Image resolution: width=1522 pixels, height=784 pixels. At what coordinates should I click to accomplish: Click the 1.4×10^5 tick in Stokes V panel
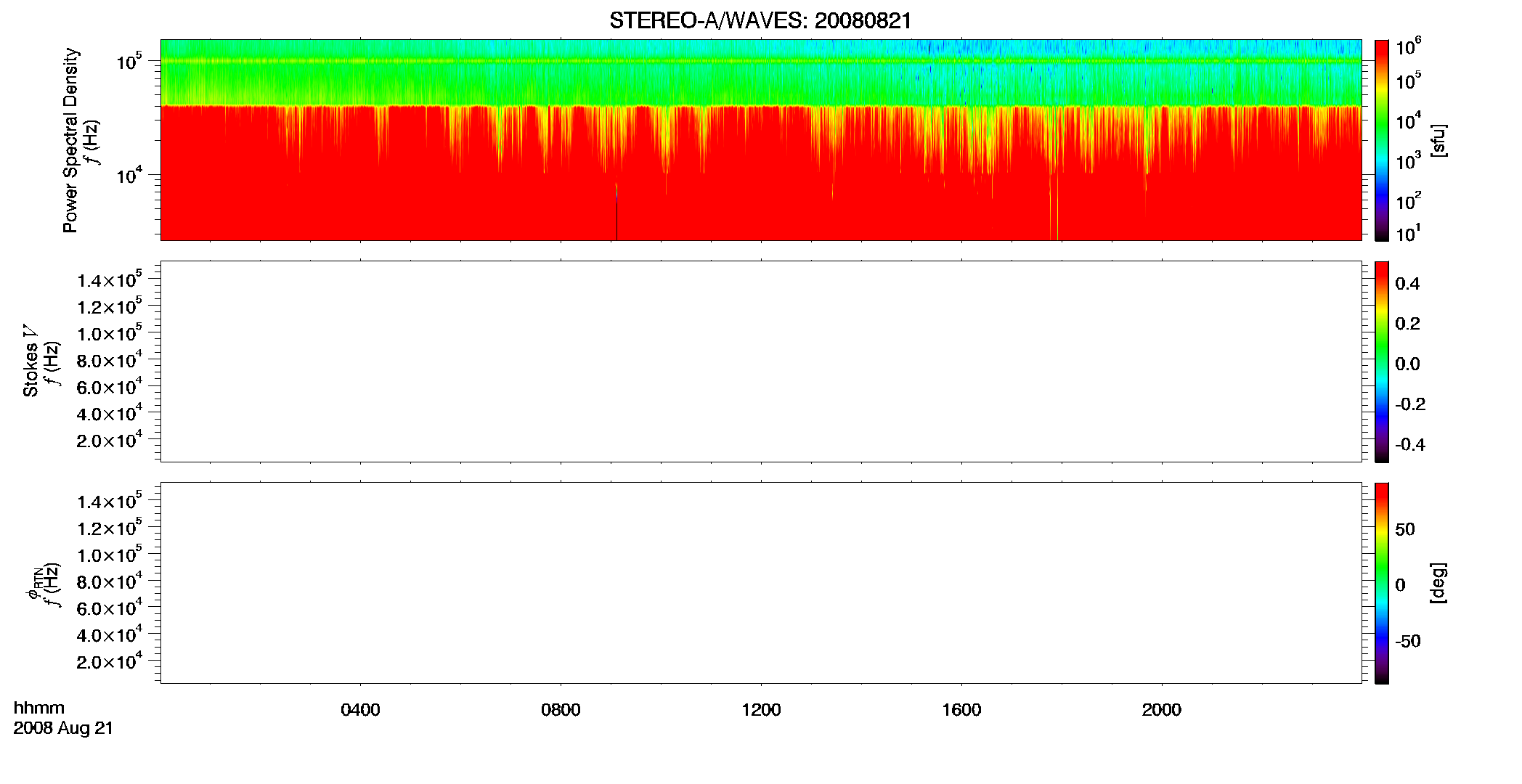click(x=110, y=279)
